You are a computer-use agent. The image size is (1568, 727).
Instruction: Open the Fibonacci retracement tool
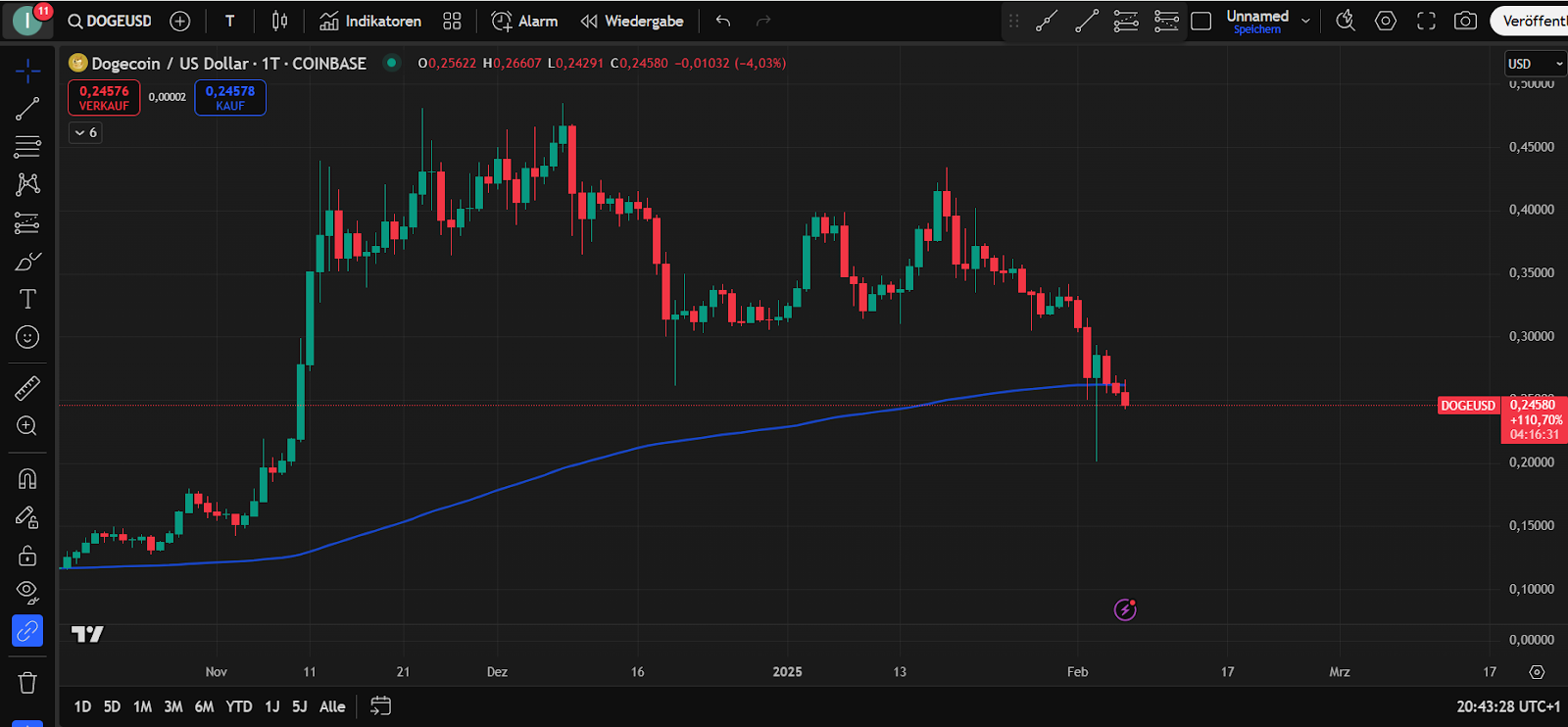pos(27,147)
